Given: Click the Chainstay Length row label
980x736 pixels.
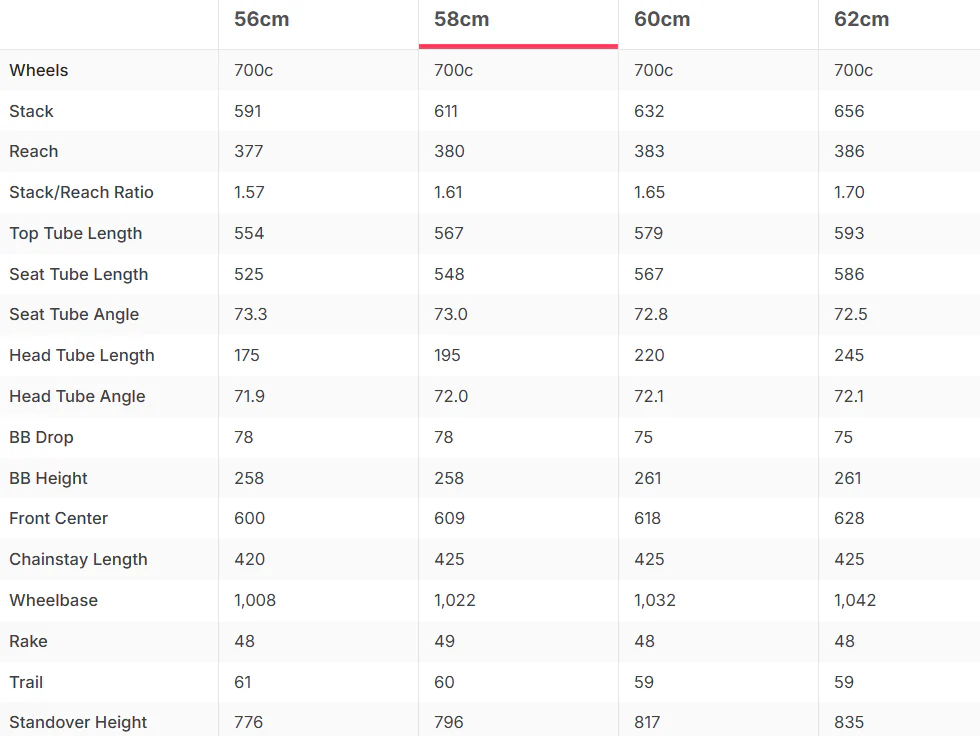Looking at the screenshot, I should point(78,559).
